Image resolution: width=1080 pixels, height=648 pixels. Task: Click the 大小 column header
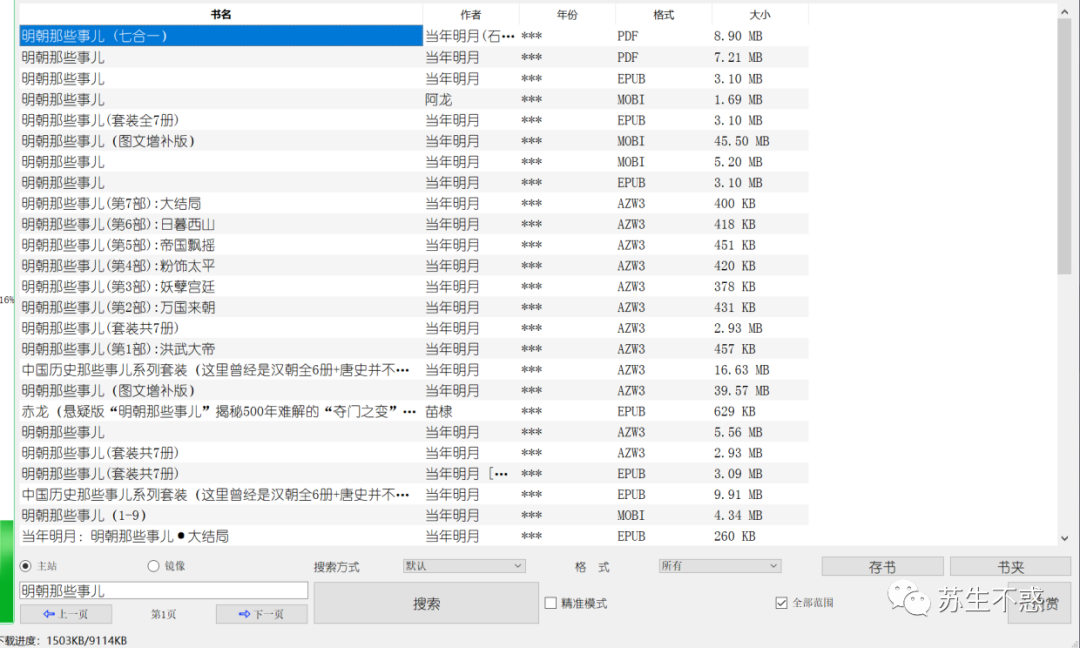759,14
